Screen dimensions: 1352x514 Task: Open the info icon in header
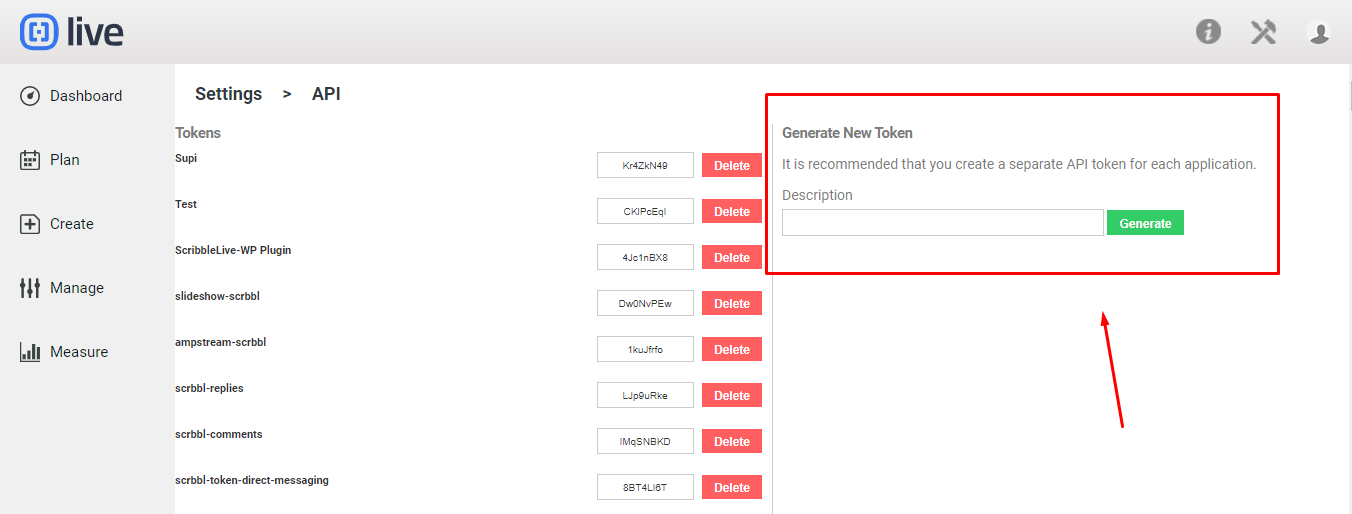click(1208, 32)
